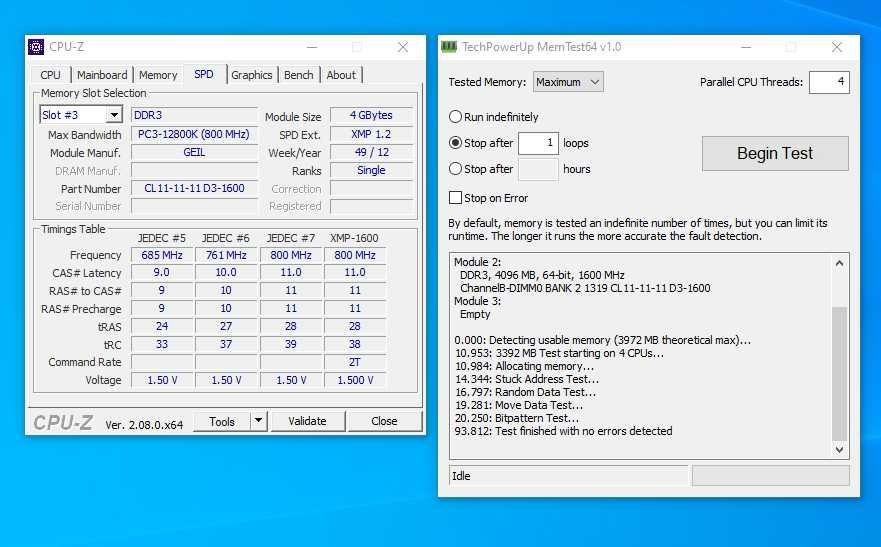The height and width of the screenshot is (547, 881).
Task: Close the MemTest64 window with X
Action: click(837, 47)
